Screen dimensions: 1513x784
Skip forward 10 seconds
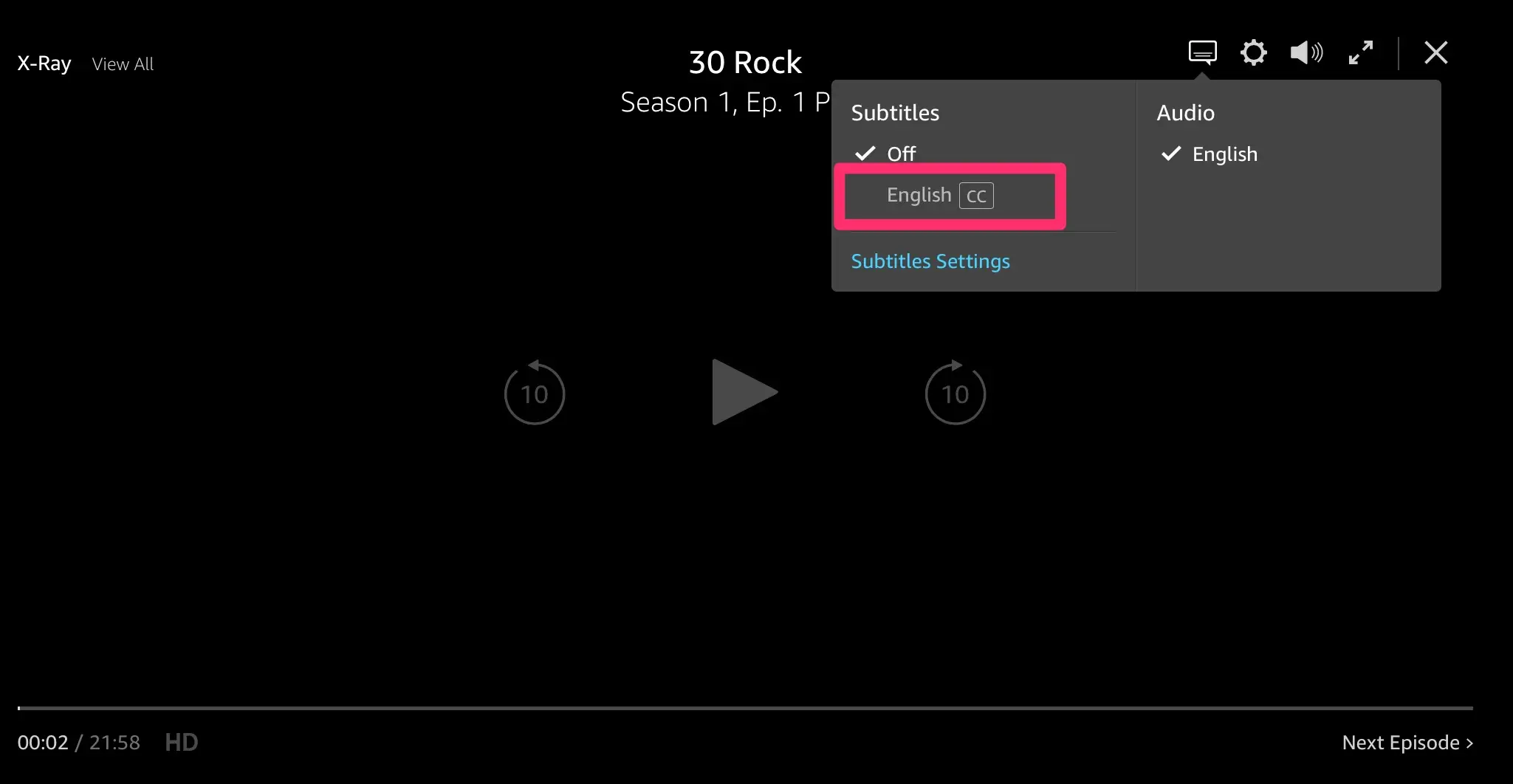955,392
